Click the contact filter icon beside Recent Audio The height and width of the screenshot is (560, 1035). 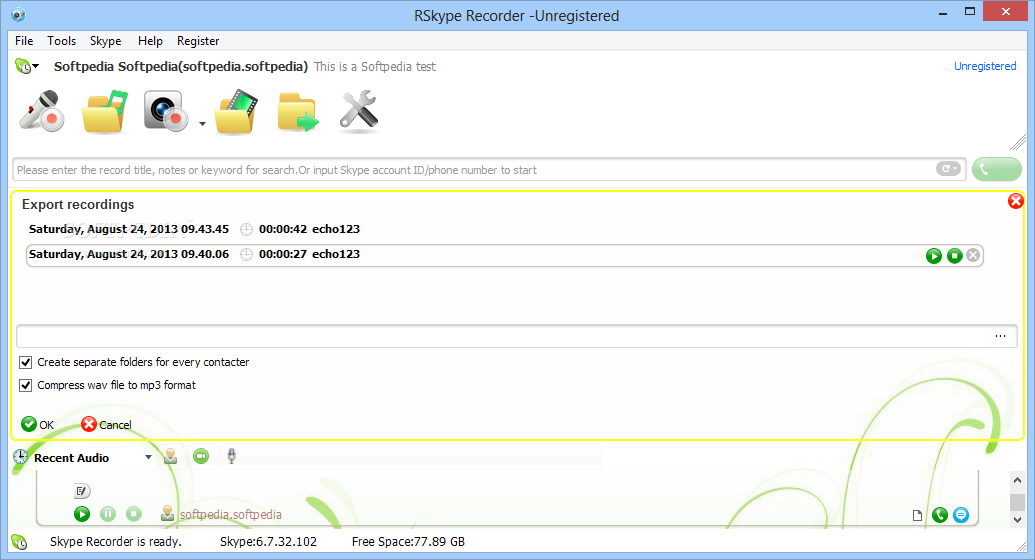pos(170,456)
